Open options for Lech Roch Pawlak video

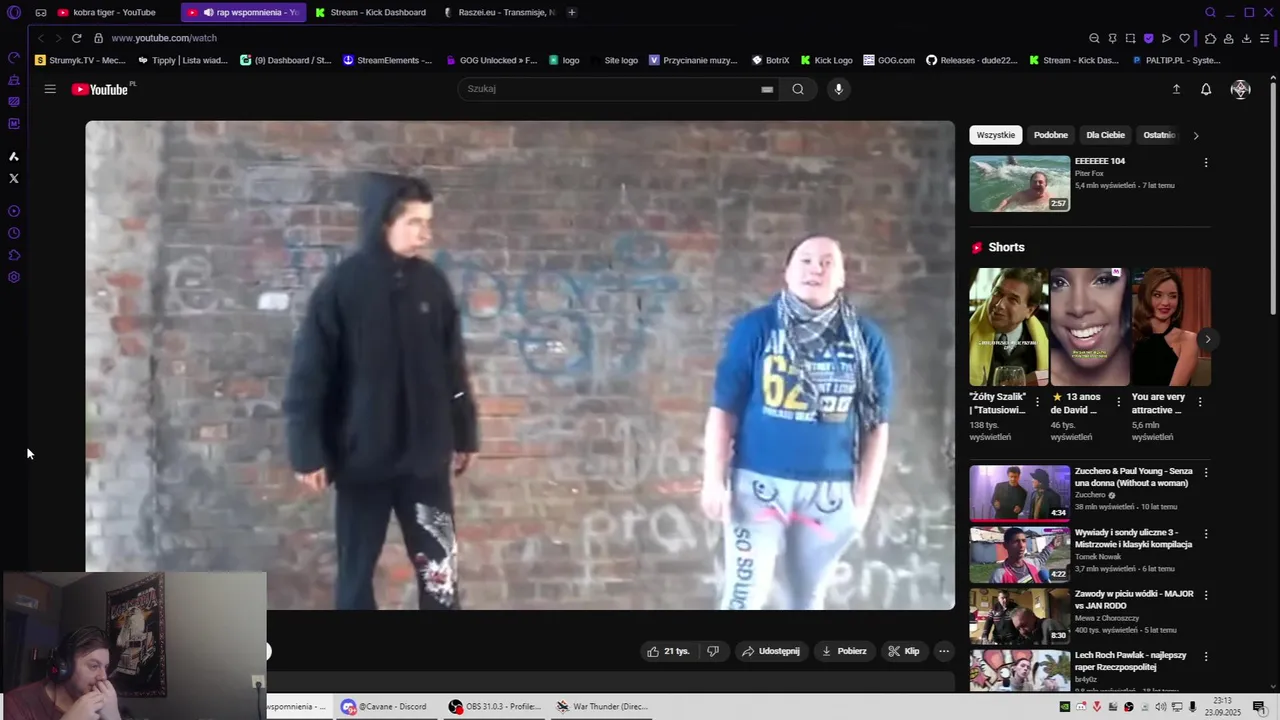pyautogui.click(x=1206, y=657)
